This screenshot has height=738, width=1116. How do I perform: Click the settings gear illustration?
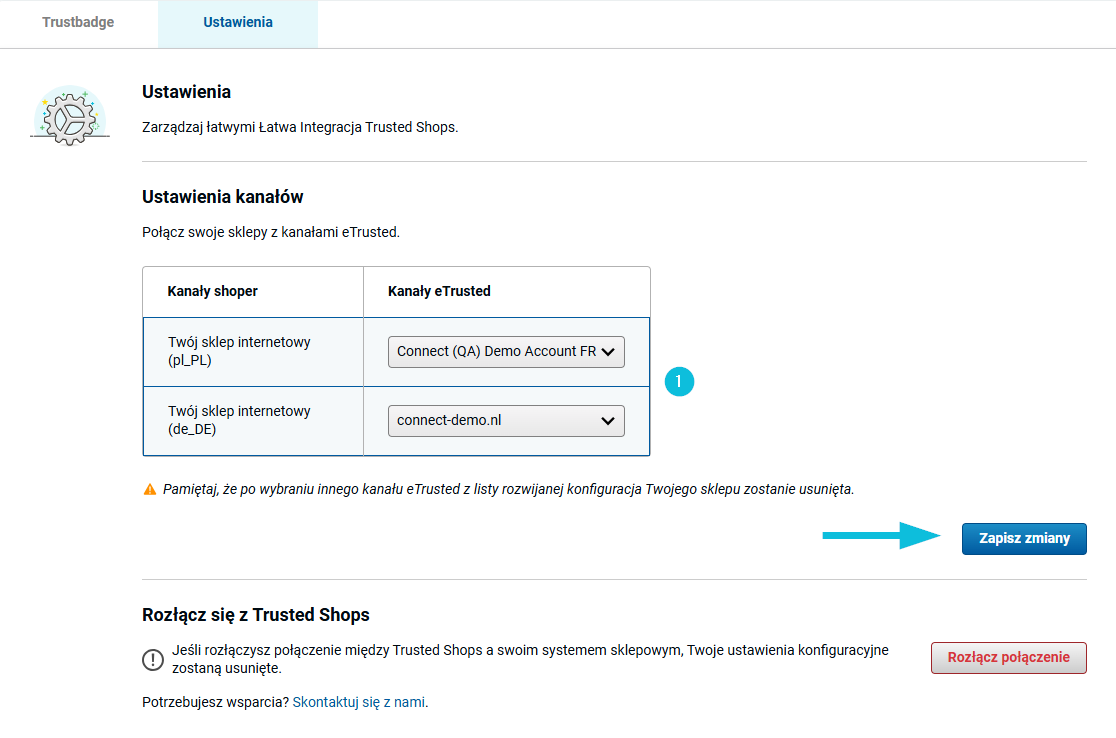(70, 116)
